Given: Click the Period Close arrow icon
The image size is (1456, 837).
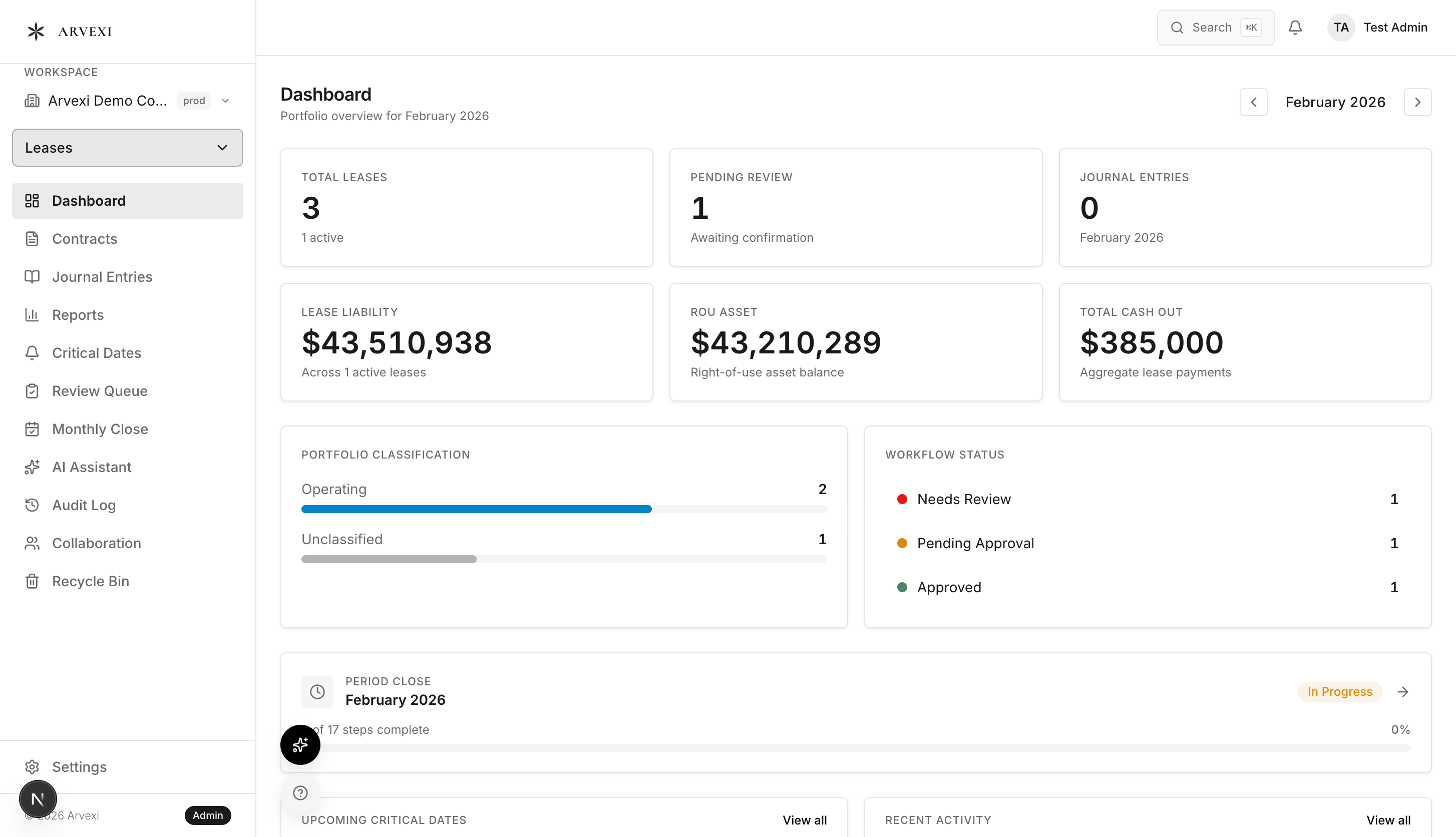Looking at the screenshot, I should [x=1402, y=691].
